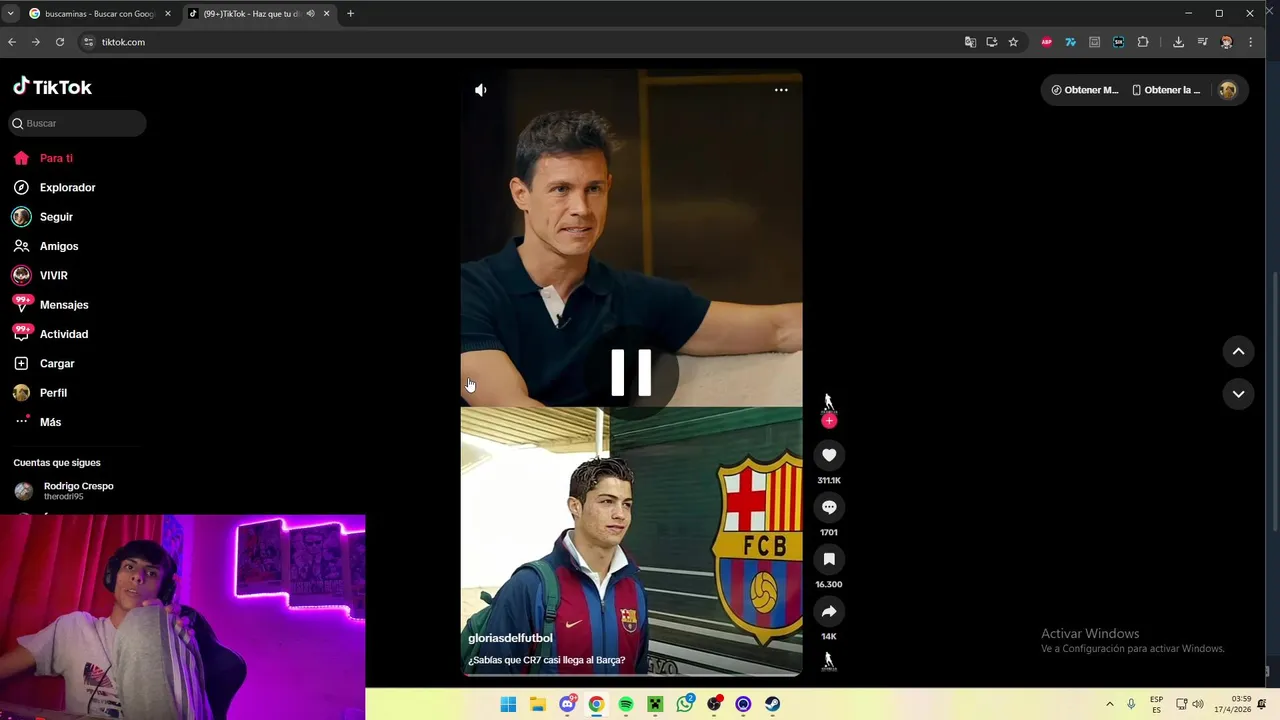Save the video with the bookmark icon
Image resolution: width=1280 pixels, height=720 pixels.
tap(829, 559)
